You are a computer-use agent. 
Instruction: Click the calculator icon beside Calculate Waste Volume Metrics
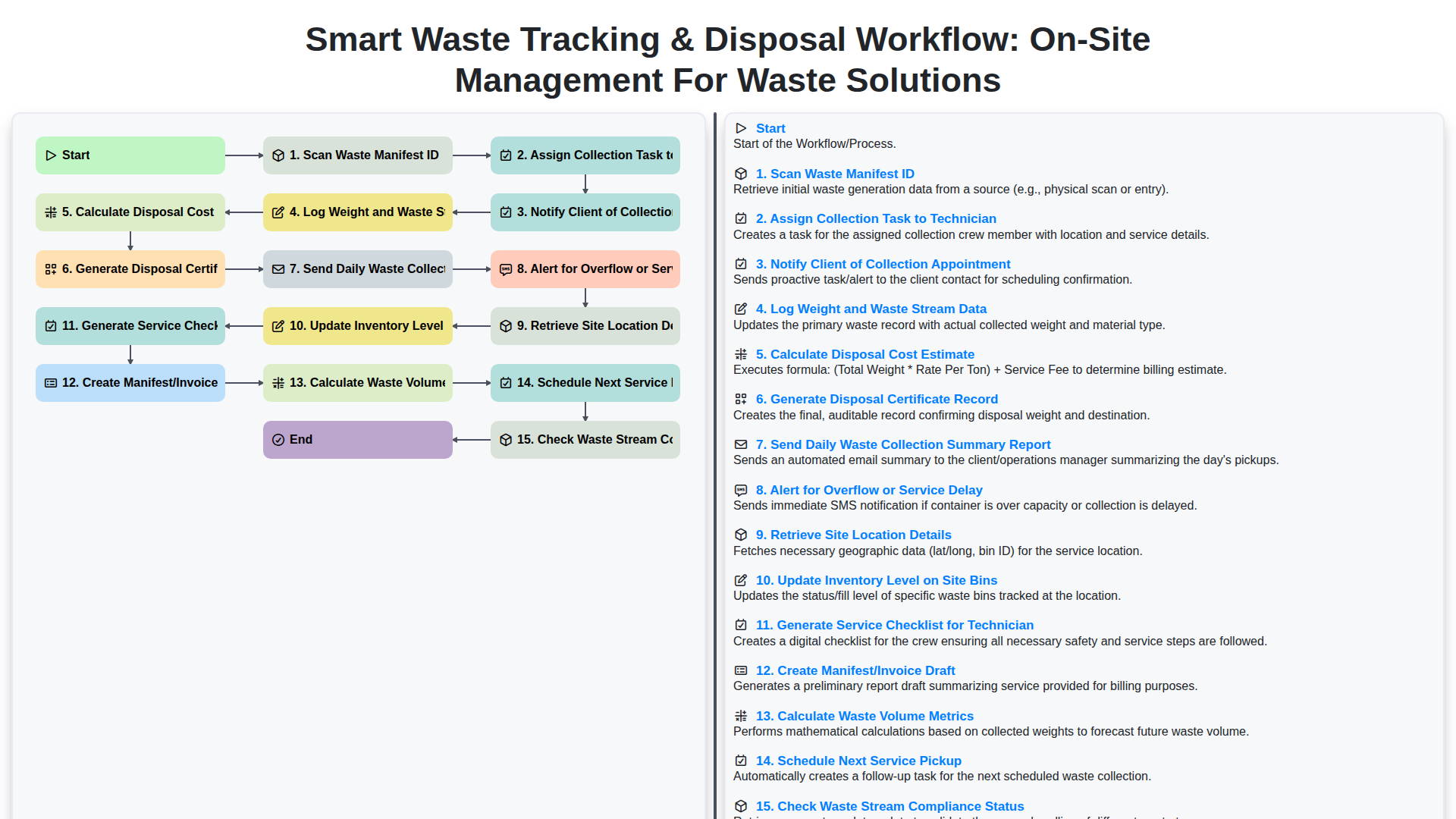[x=278, y=383]
